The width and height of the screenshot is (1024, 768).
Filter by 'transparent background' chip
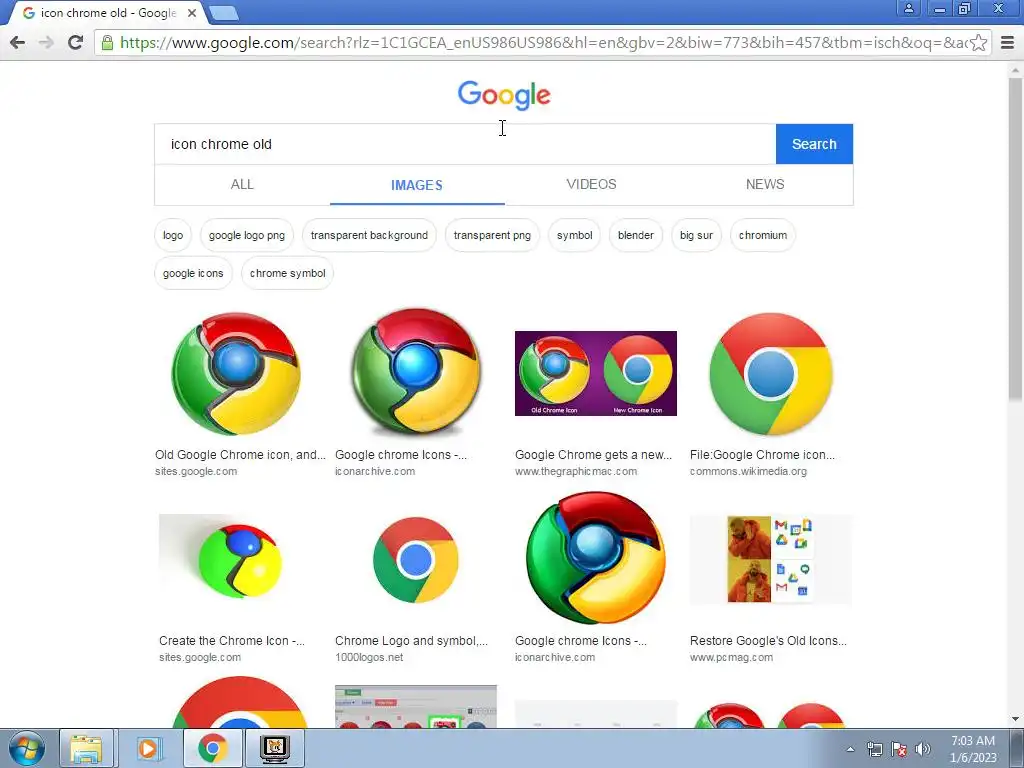coord(369,235)
